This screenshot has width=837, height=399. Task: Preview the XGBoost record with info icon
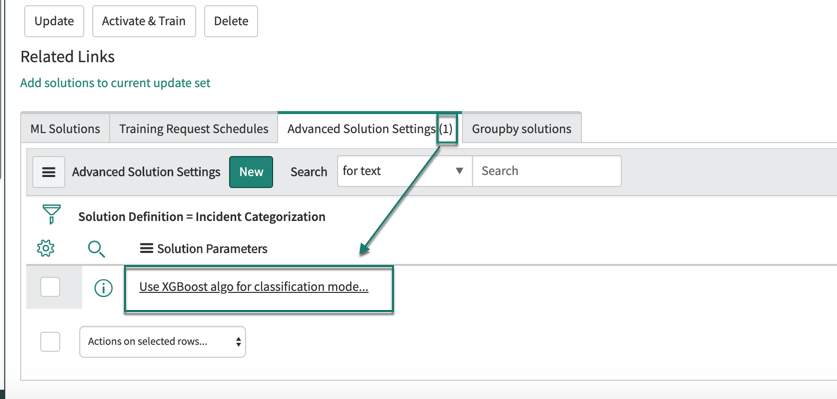click(104, 288)
